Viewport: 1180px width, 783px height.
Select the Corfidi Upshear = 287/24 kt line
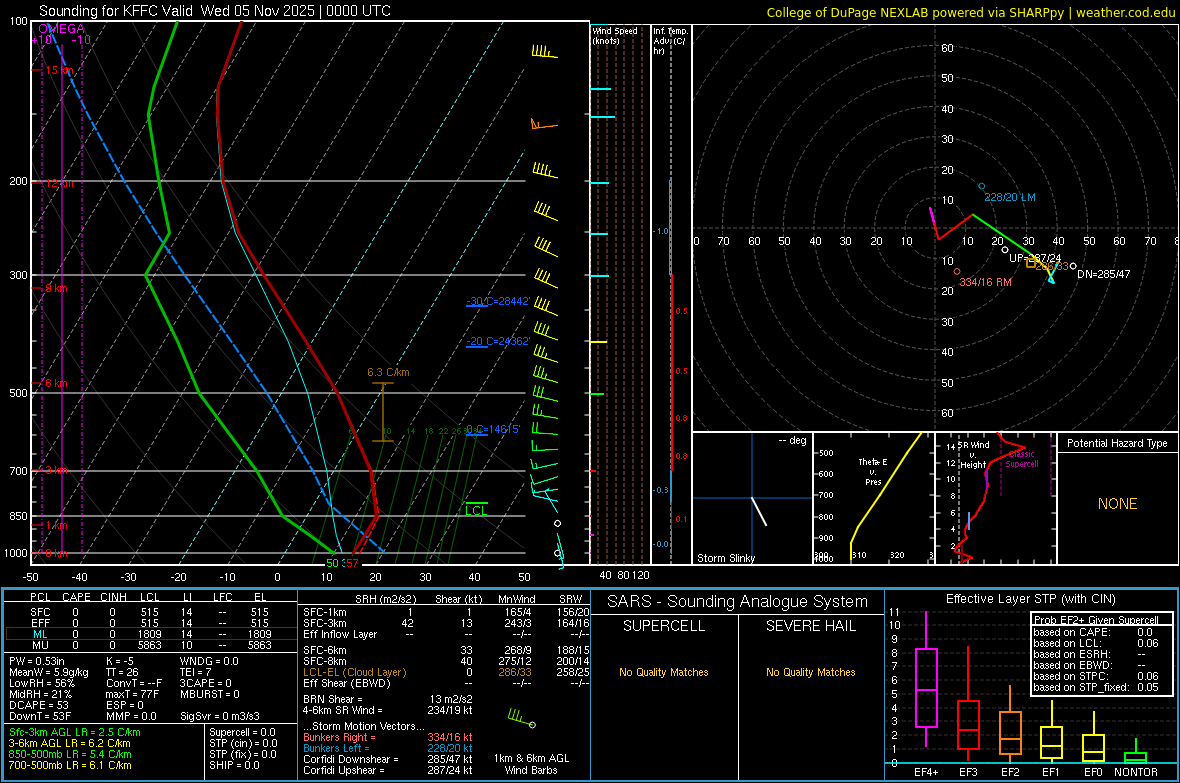click(388, 770)
